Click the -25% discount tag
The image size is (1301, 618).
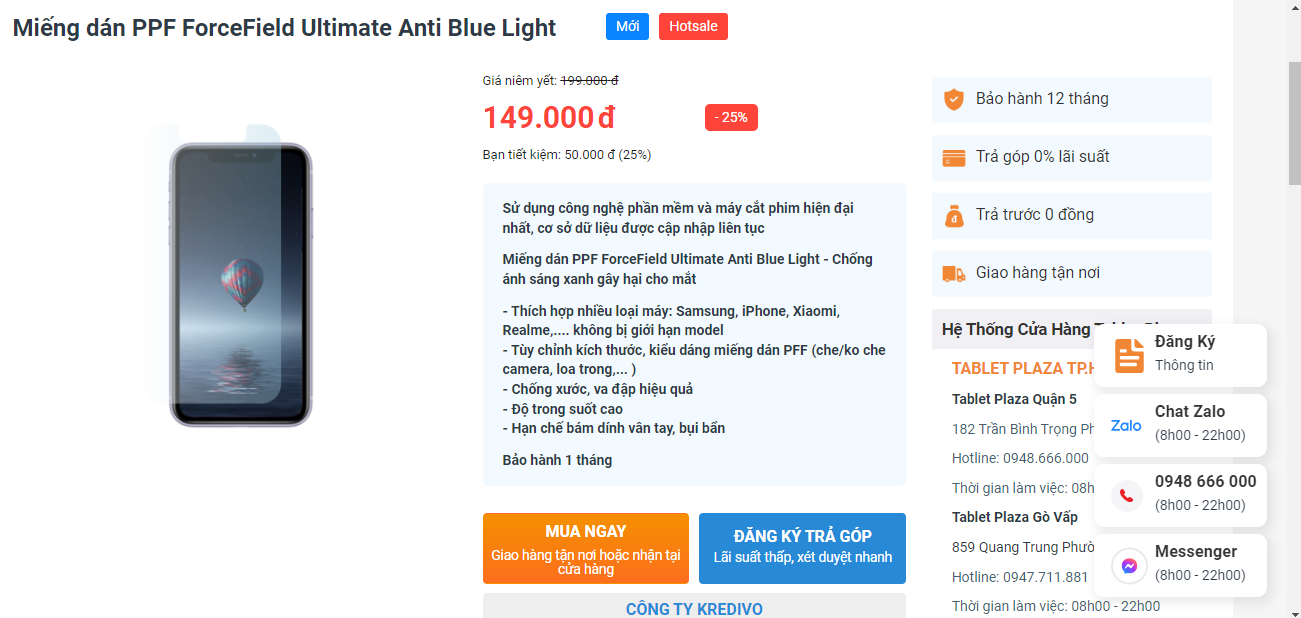731,117
